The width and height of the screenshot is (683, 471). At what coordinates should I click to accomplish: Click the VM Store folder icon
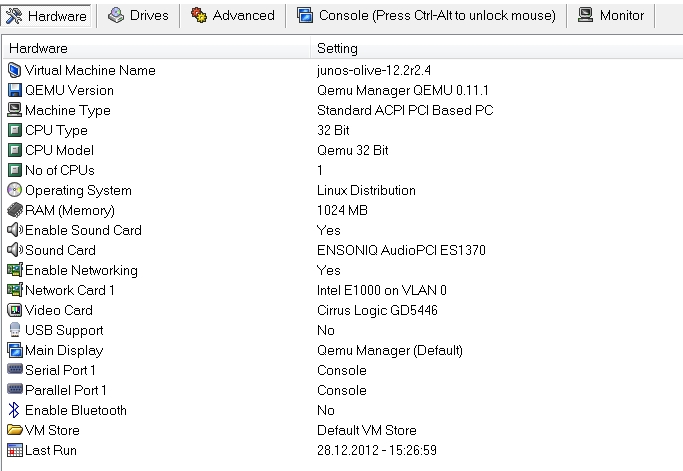(15, 430)
